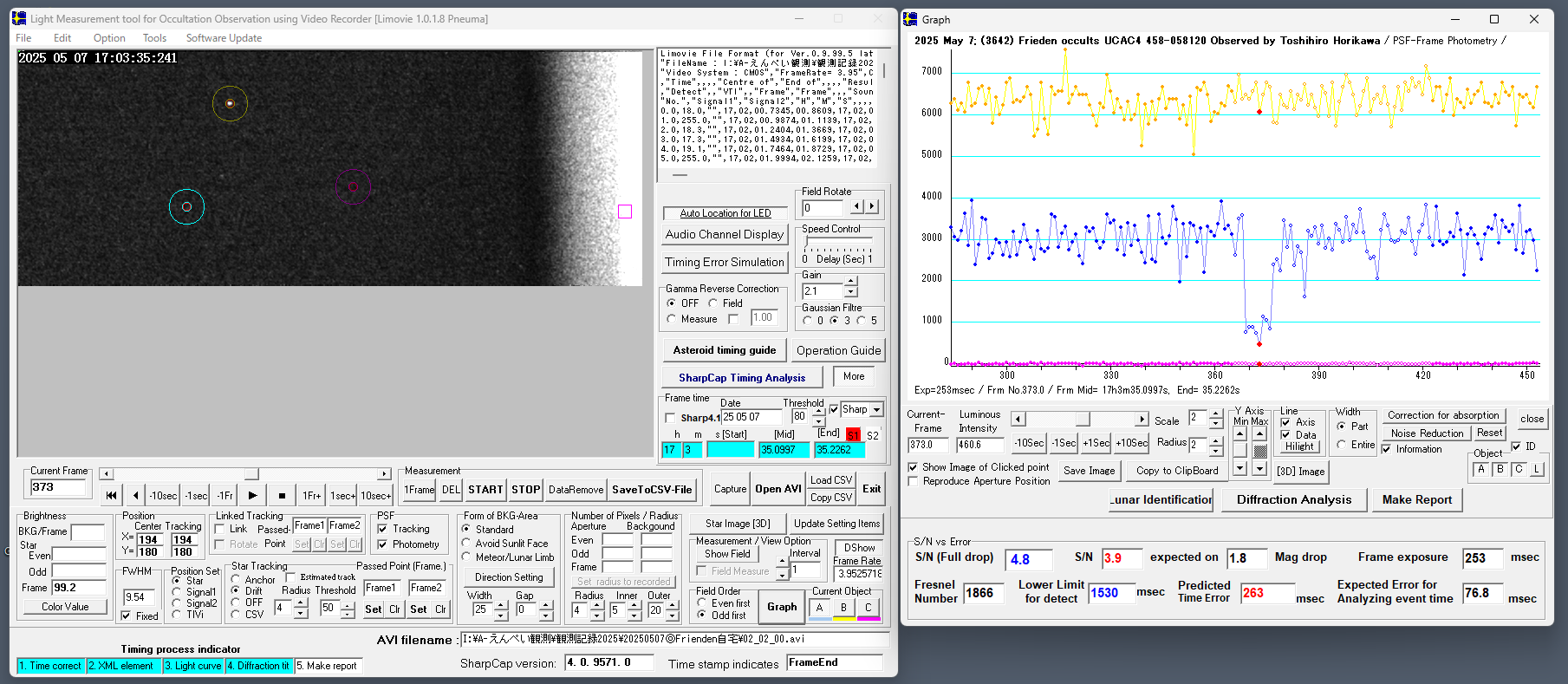Click SaveToCSV-File button
Image resolution: width=1568 pixels, height=684 pixels.
pos(652,490)
